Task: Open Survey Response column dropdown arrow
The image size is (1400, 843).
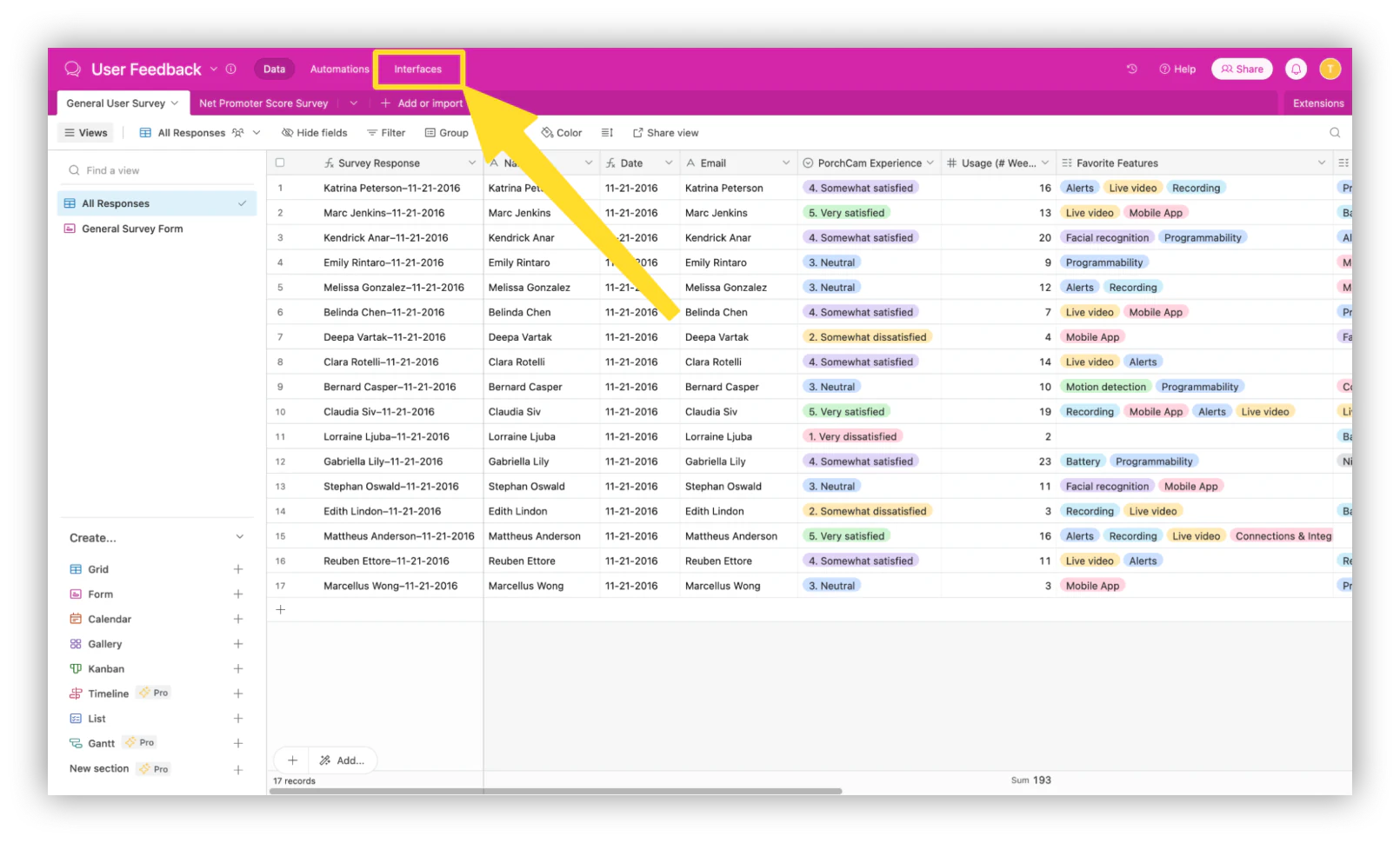Action: point(472,163)
